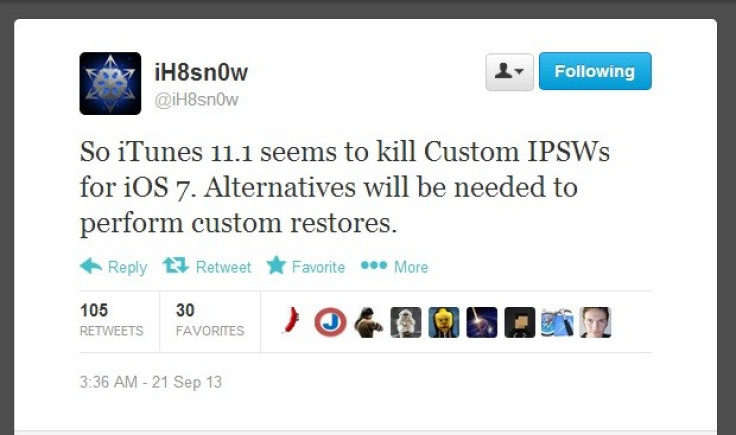Screen dimensions: 736x435
Task: View the 30 favorites list
Action: pos(210,320)
